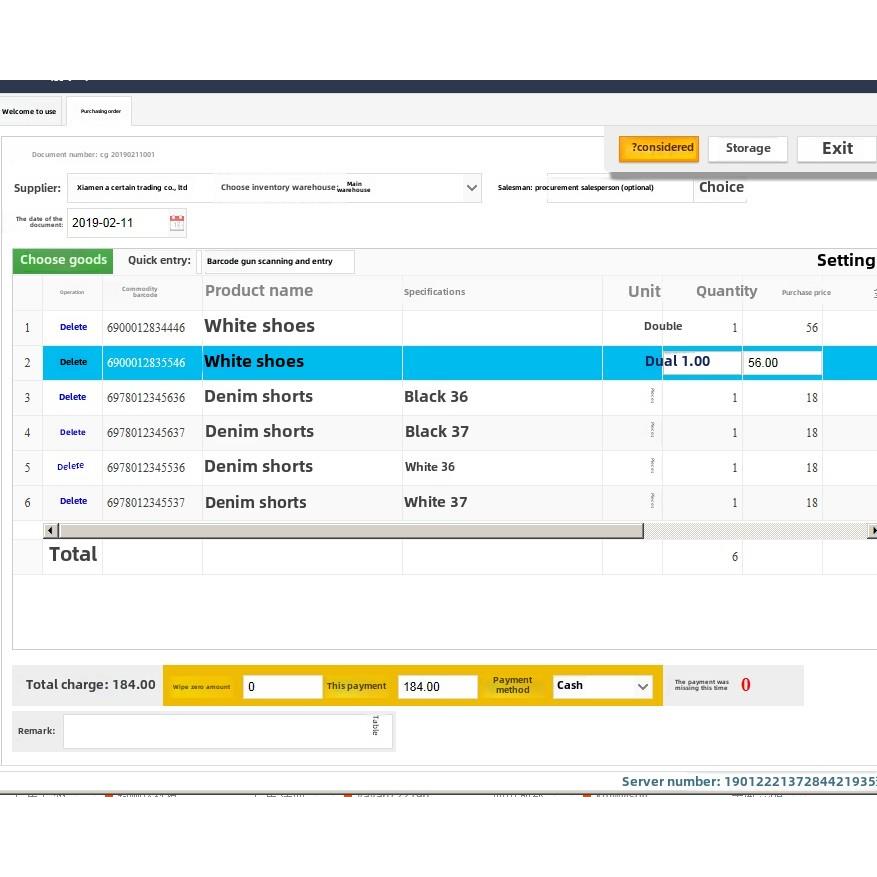The width and height of the screenshot is (877, 877).
Task: Switch to the Welcome to use tab
Action: point(29,111)
